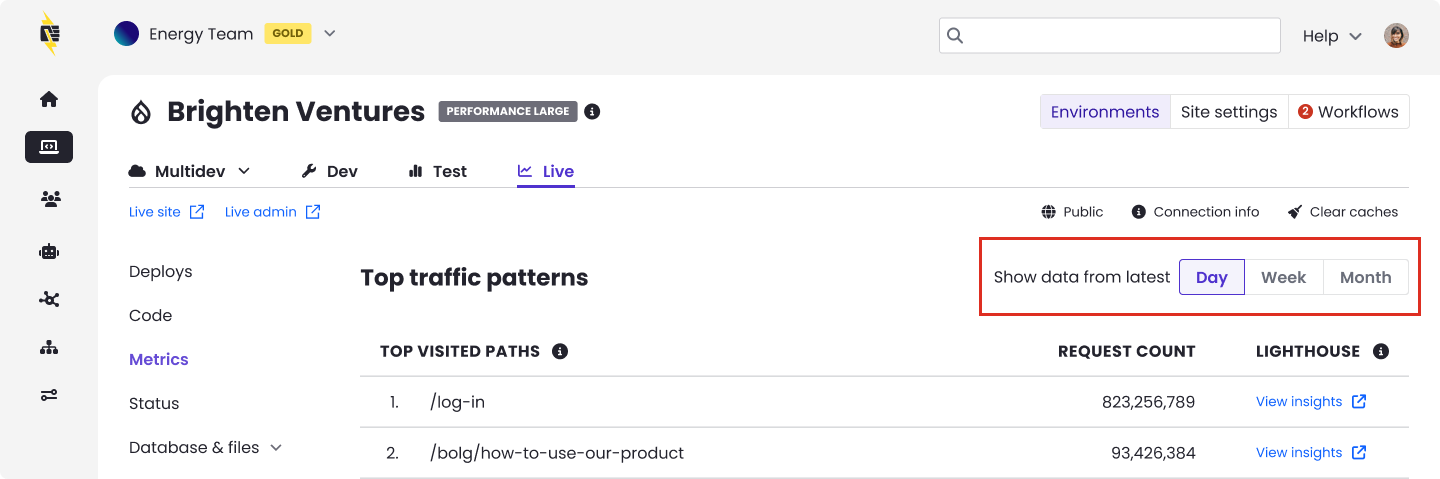Viewport: 1440px width, 479px height.
Task: Open the organization hierarchy sidebar icon
Action: 49,347
